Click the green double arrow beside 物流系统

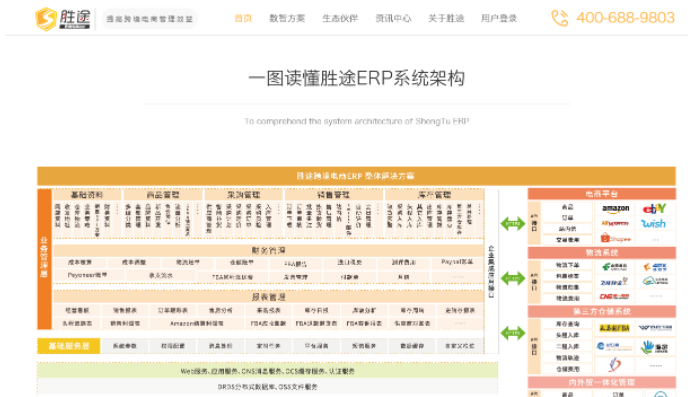pyautogui.click(x=512, y=278)
